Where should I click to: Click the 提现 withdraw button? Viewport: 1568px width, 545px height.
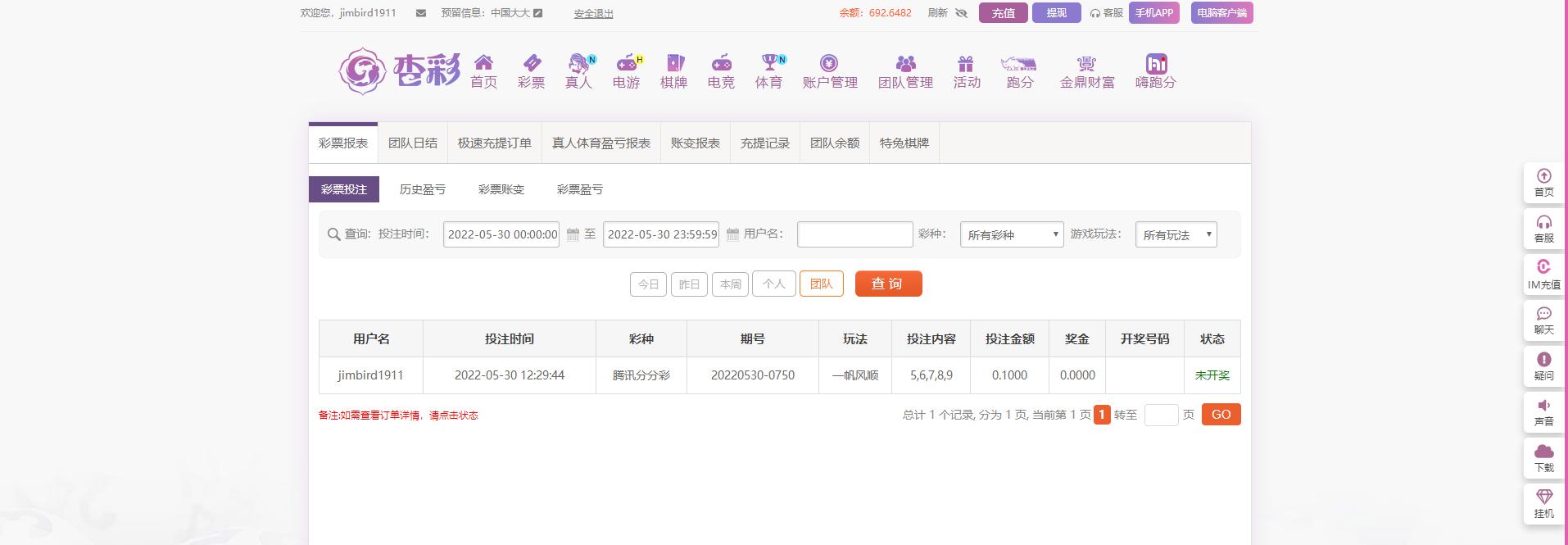[1057, 13]
